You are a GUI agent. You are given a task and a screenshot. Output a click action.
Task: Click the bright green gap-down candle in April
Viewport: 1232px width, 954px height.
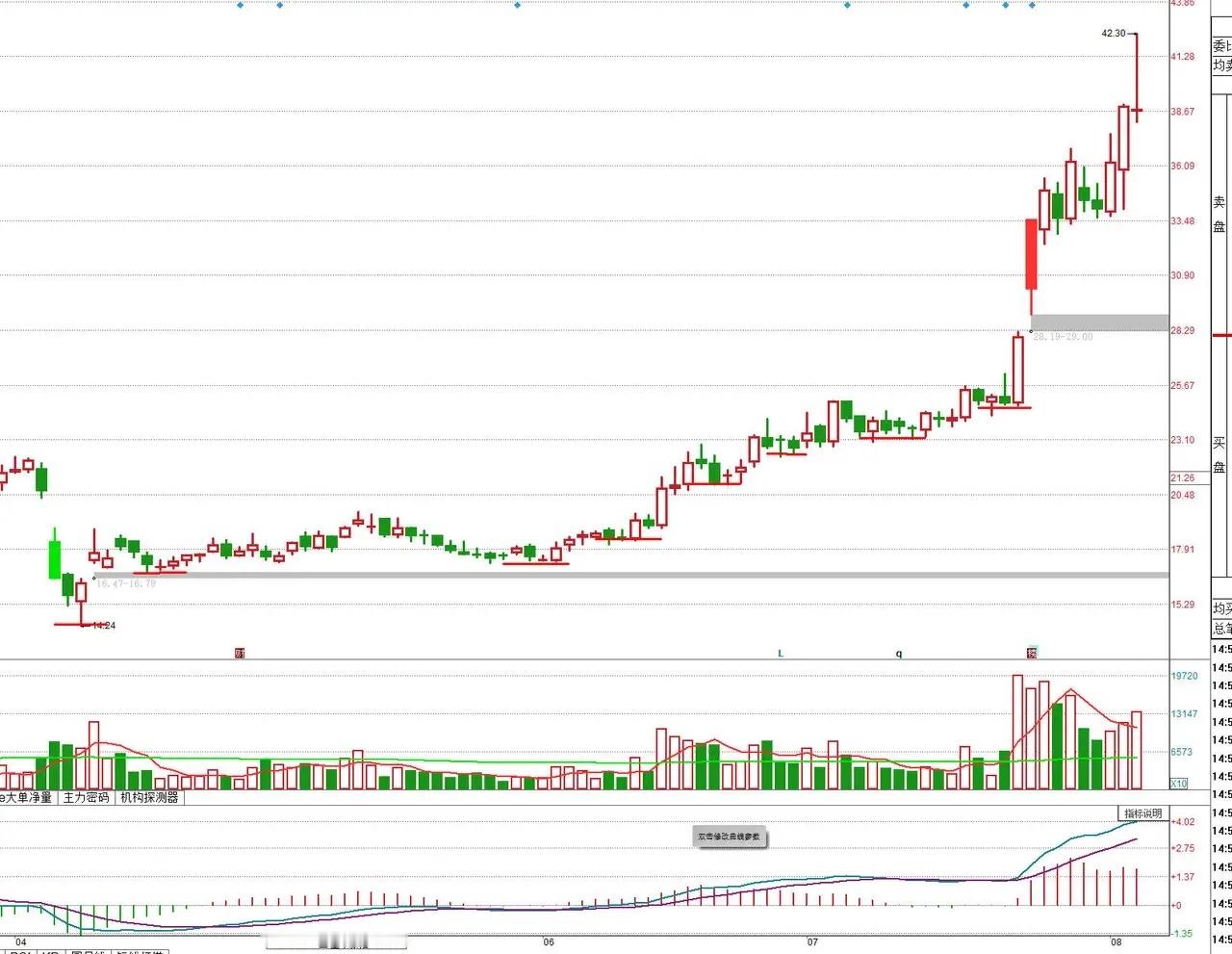point(55,559)
